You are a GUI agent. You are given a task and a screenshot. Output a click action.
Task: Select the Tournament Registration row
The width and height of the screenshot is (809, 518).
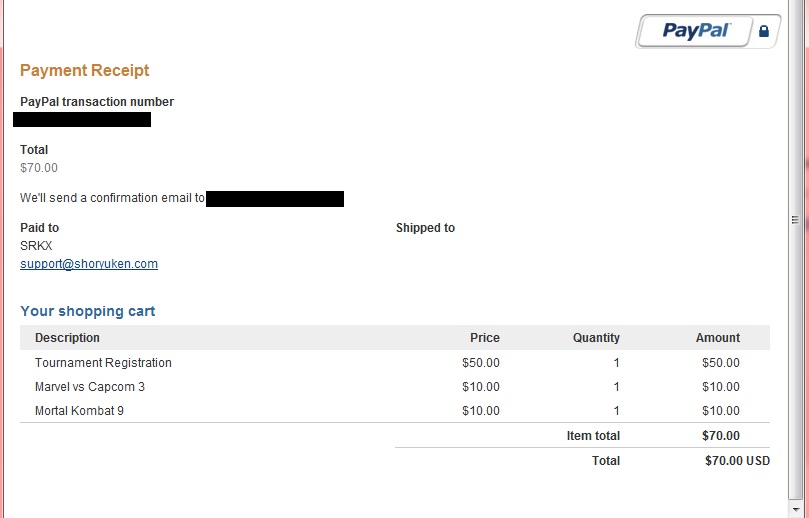coord(395,363)
